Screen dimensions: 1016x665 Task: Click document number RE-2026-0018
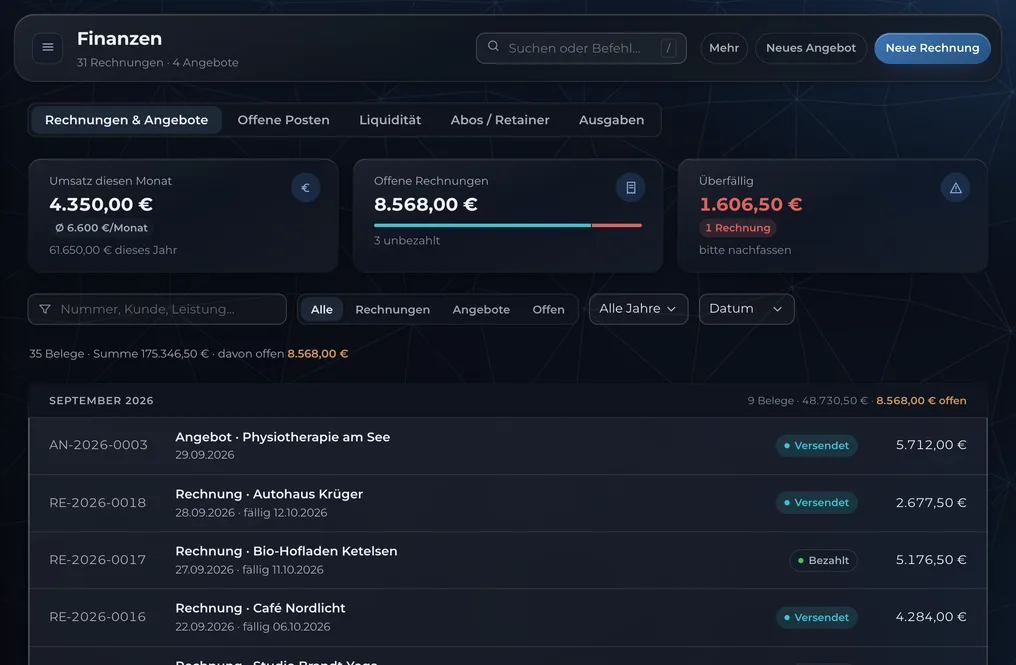[x=98, y=503]
